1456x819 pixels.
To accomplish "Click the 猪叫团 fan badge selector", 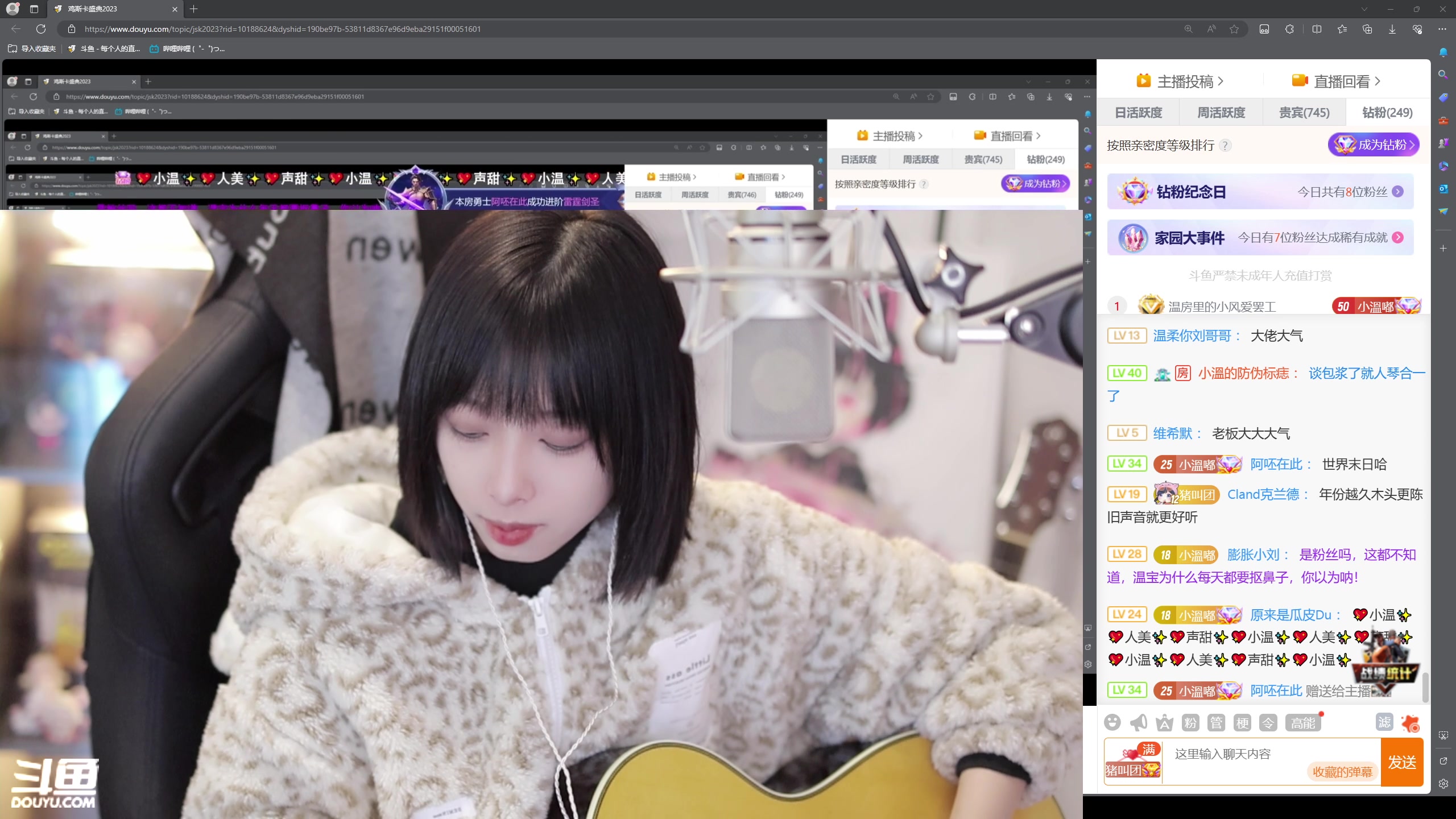I will 1133,762.
